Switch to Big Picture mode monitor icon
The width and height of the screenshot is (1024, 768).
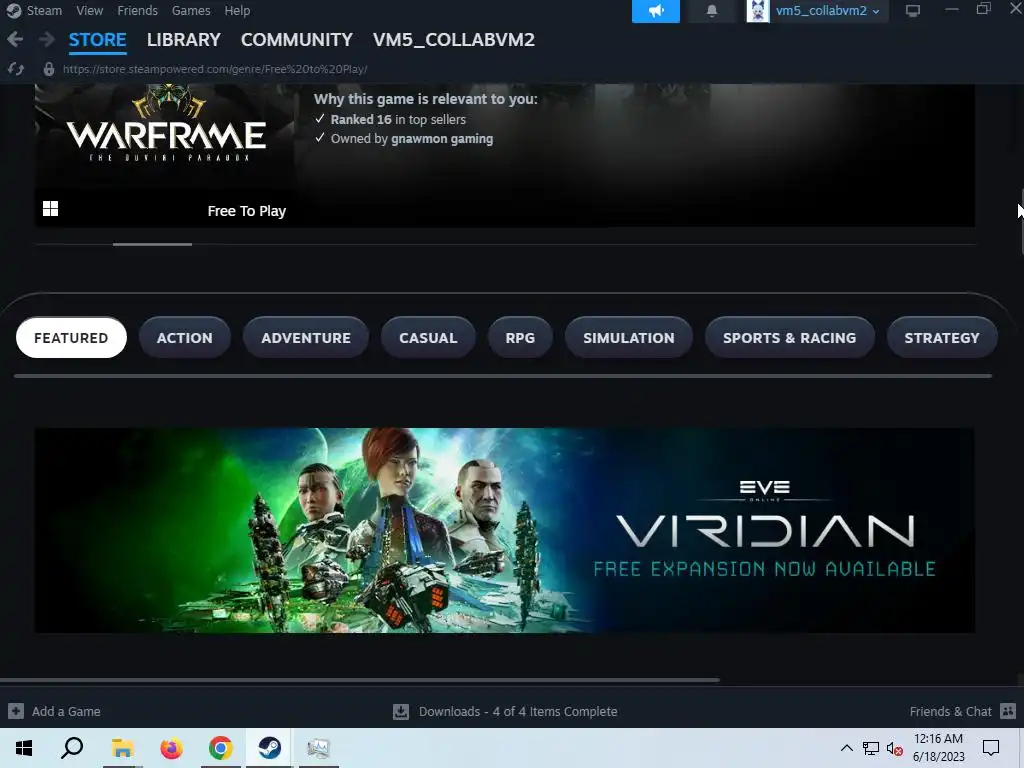913,10
